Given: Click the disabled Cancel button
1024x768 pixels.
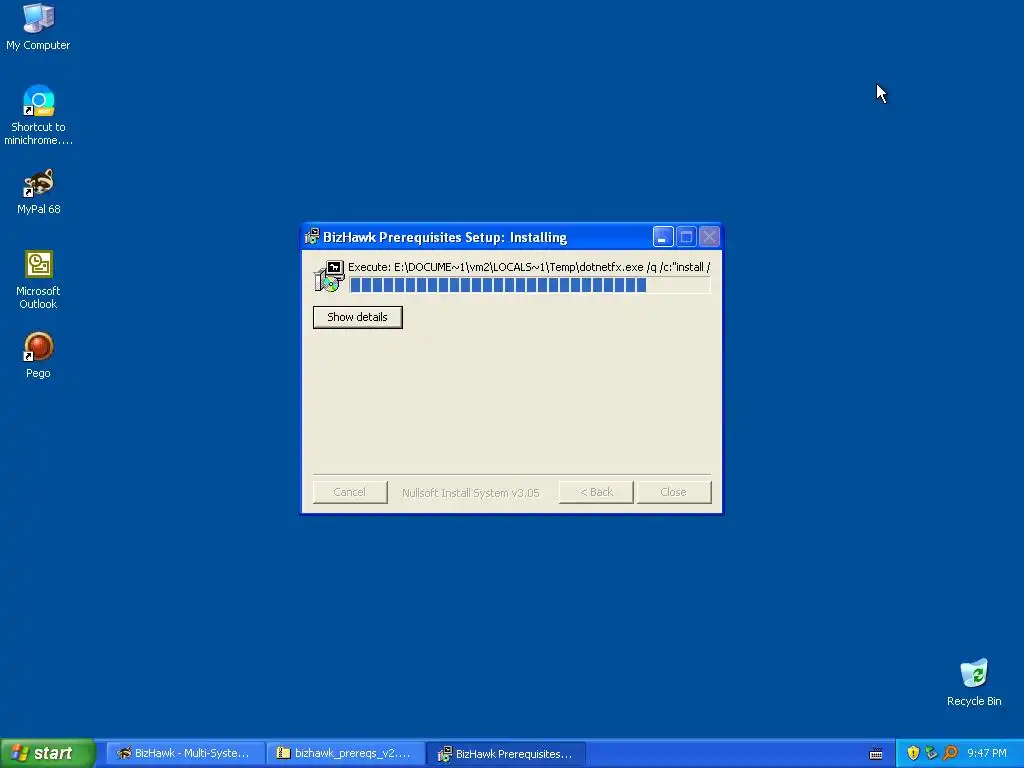Looking at the screenshot, I should point(349,492).
